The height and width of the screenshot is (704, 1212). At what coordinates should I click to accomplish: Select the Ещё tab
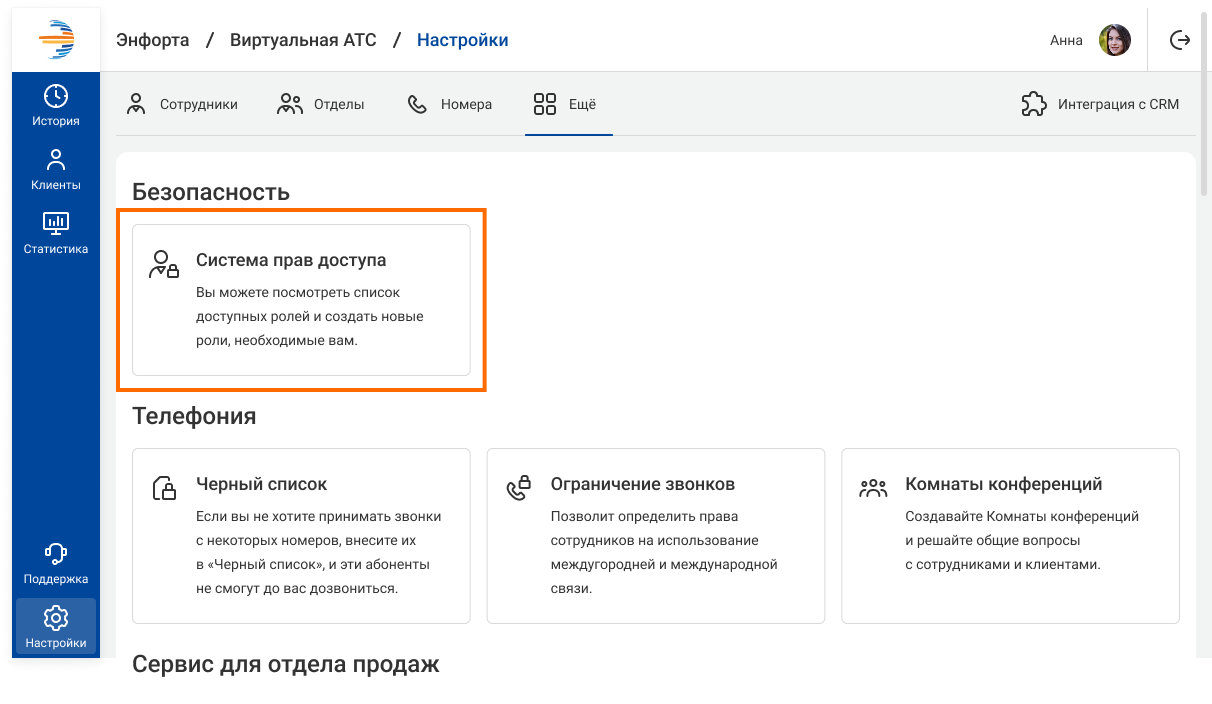click(x=565, y=104)
